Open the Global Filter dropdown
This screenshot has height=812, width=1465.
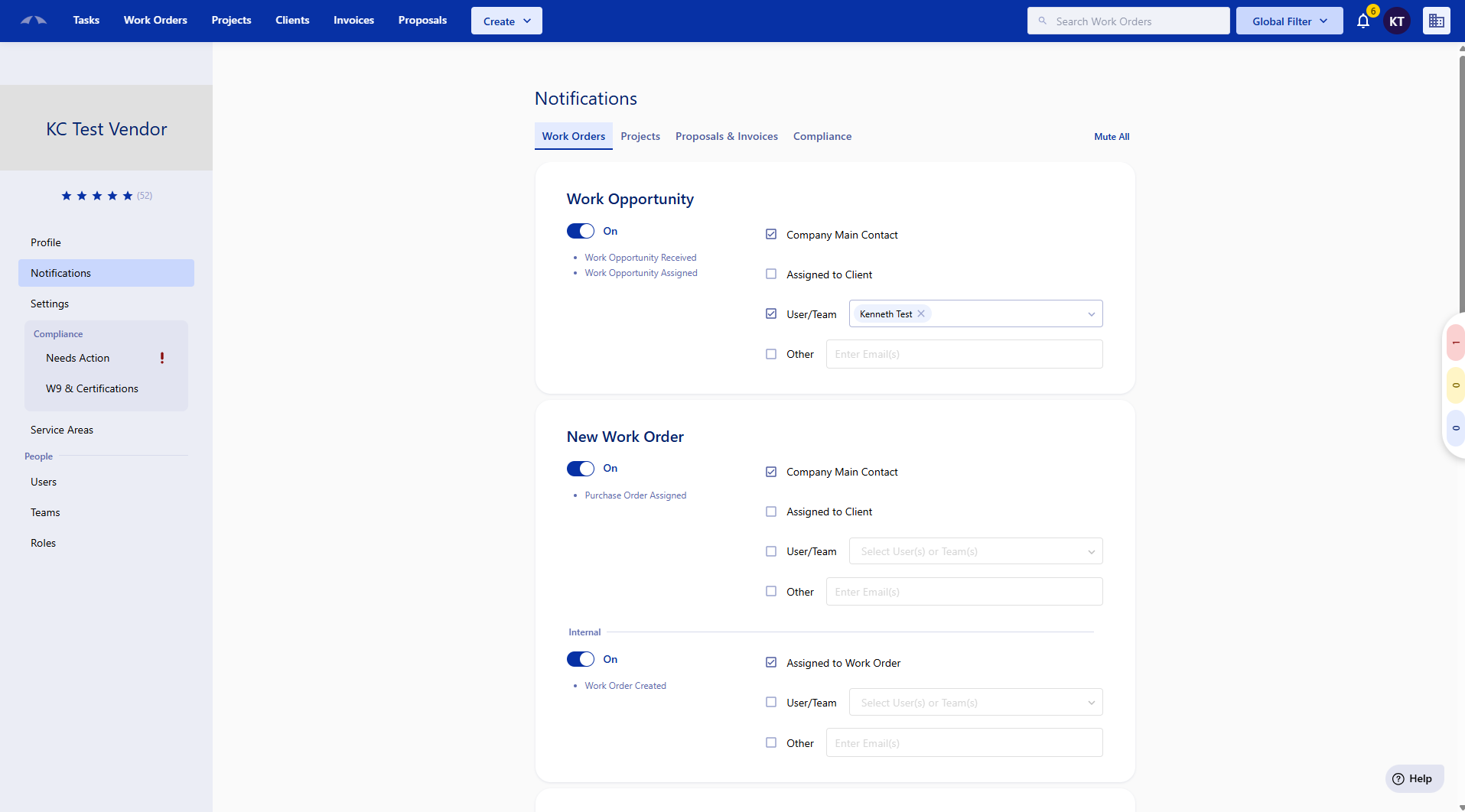click(1289, 21)
